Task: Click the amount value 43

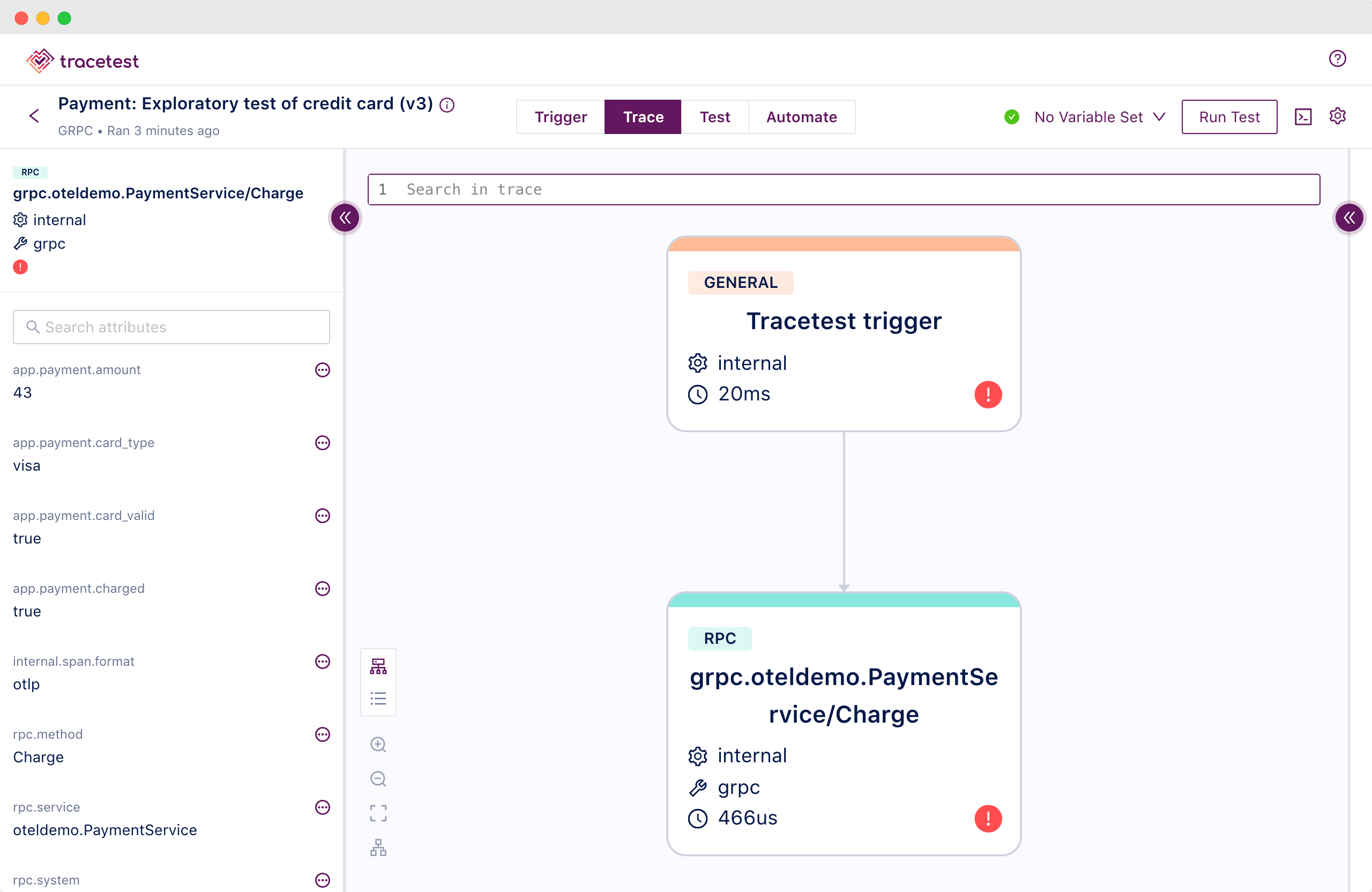Action: coord(22,393)
